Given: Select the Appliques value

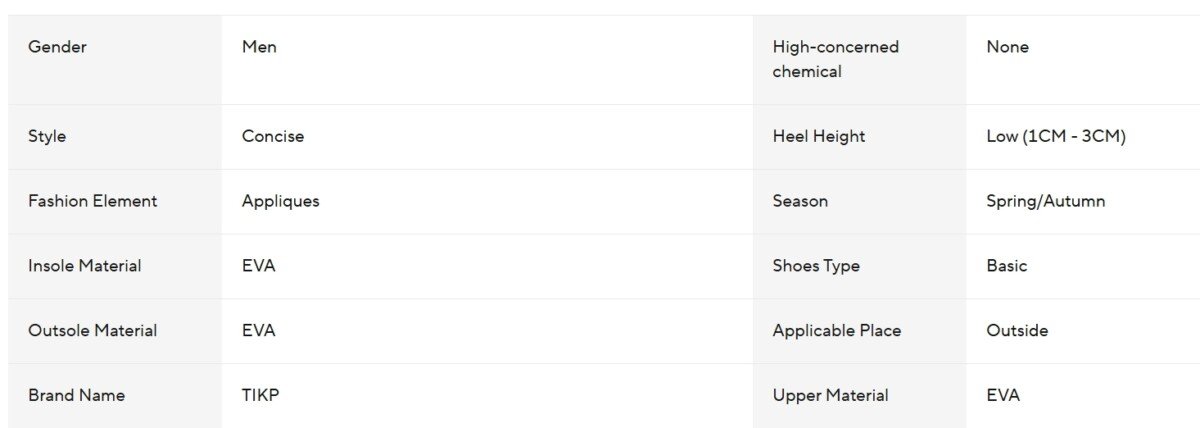Looking at the screenshot, I should pos(280,201).
